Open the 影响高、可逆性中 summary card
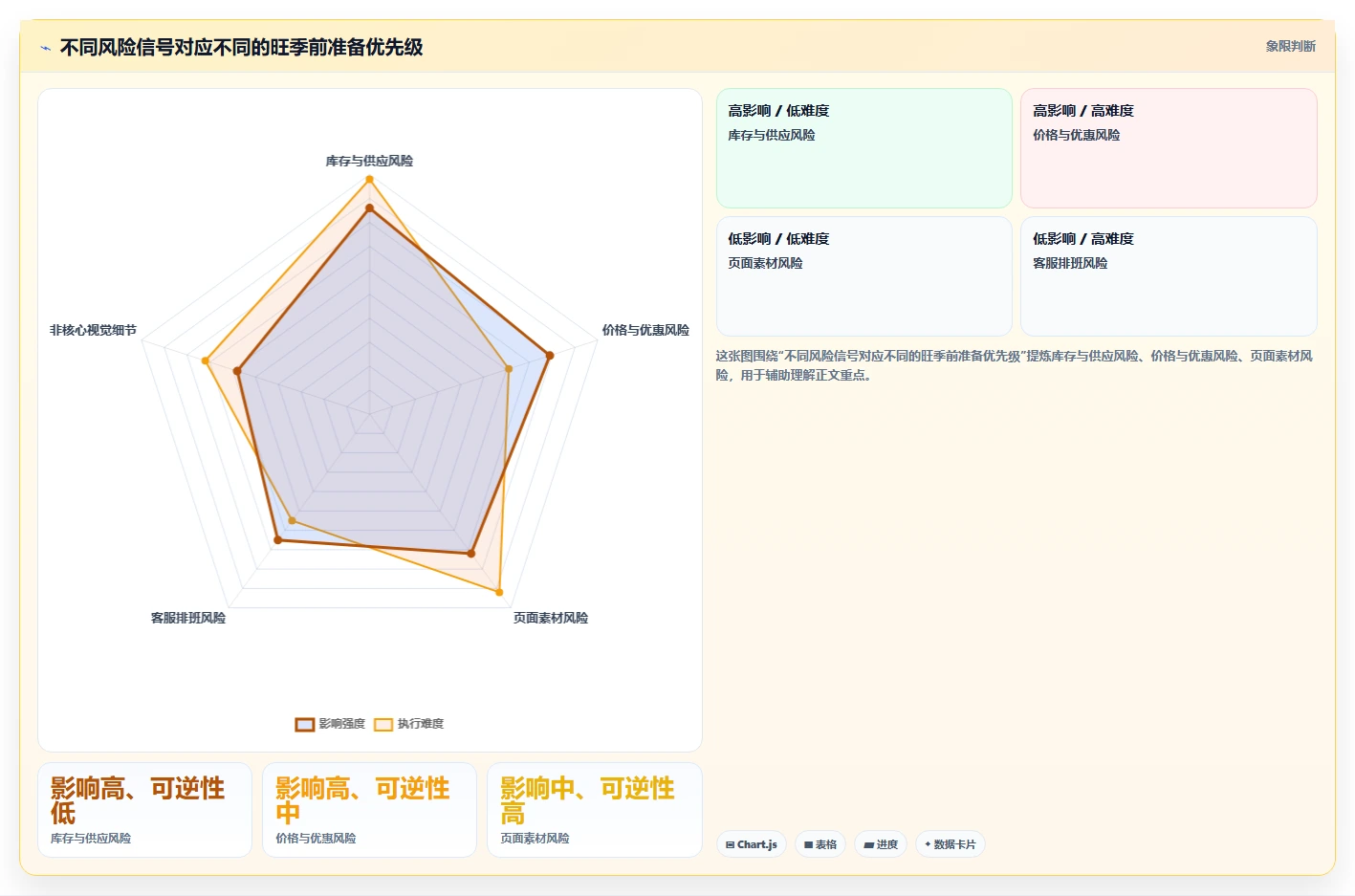Viewport: 1355px width, 896px height. pos(369,810)
